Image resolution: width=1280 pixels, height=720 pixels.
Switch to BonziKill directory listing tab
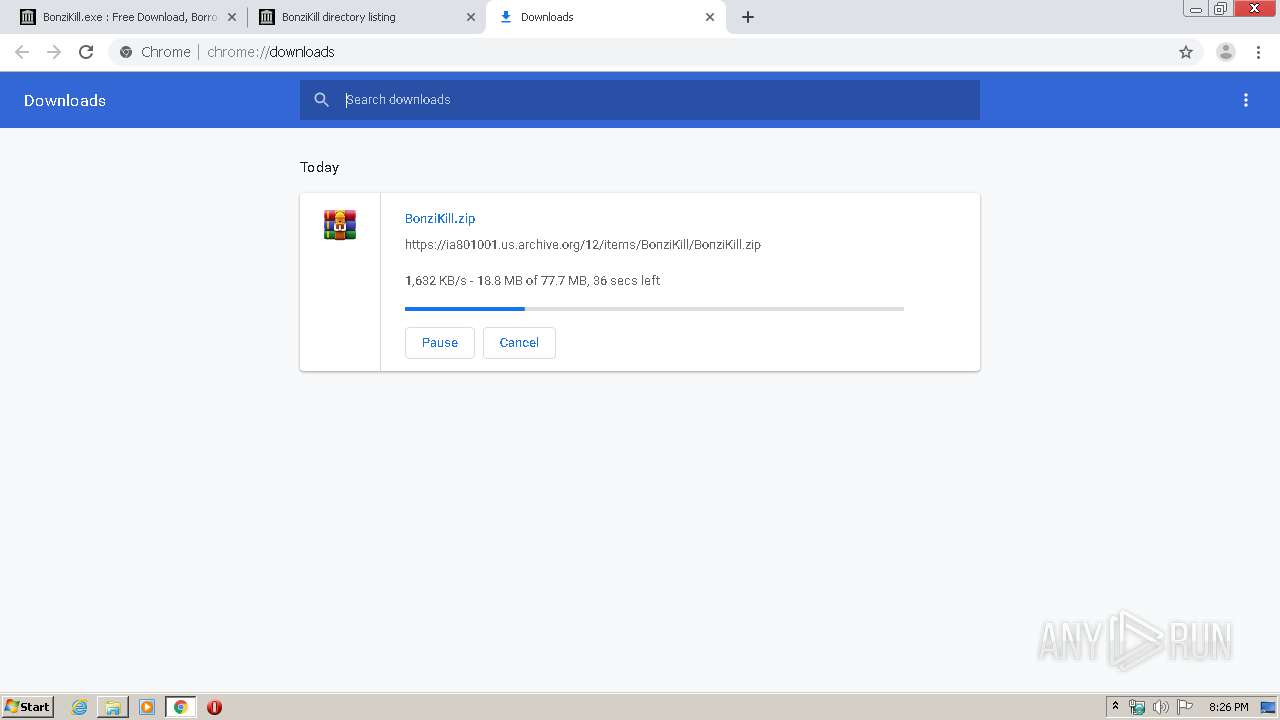pyautogui.click(x=365, y=17)
